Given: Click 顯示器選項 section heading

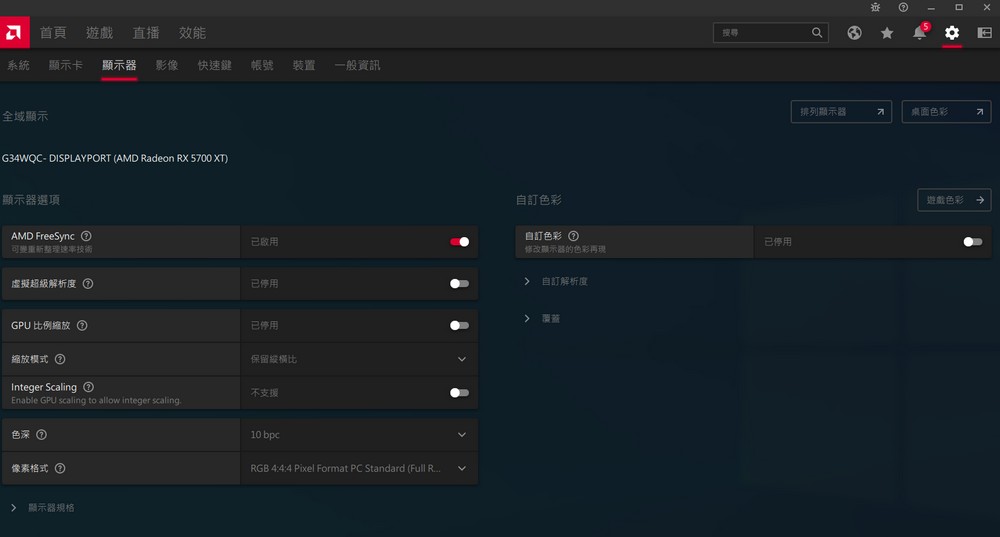Looking at the screenshot, I should tap(31, 200).
